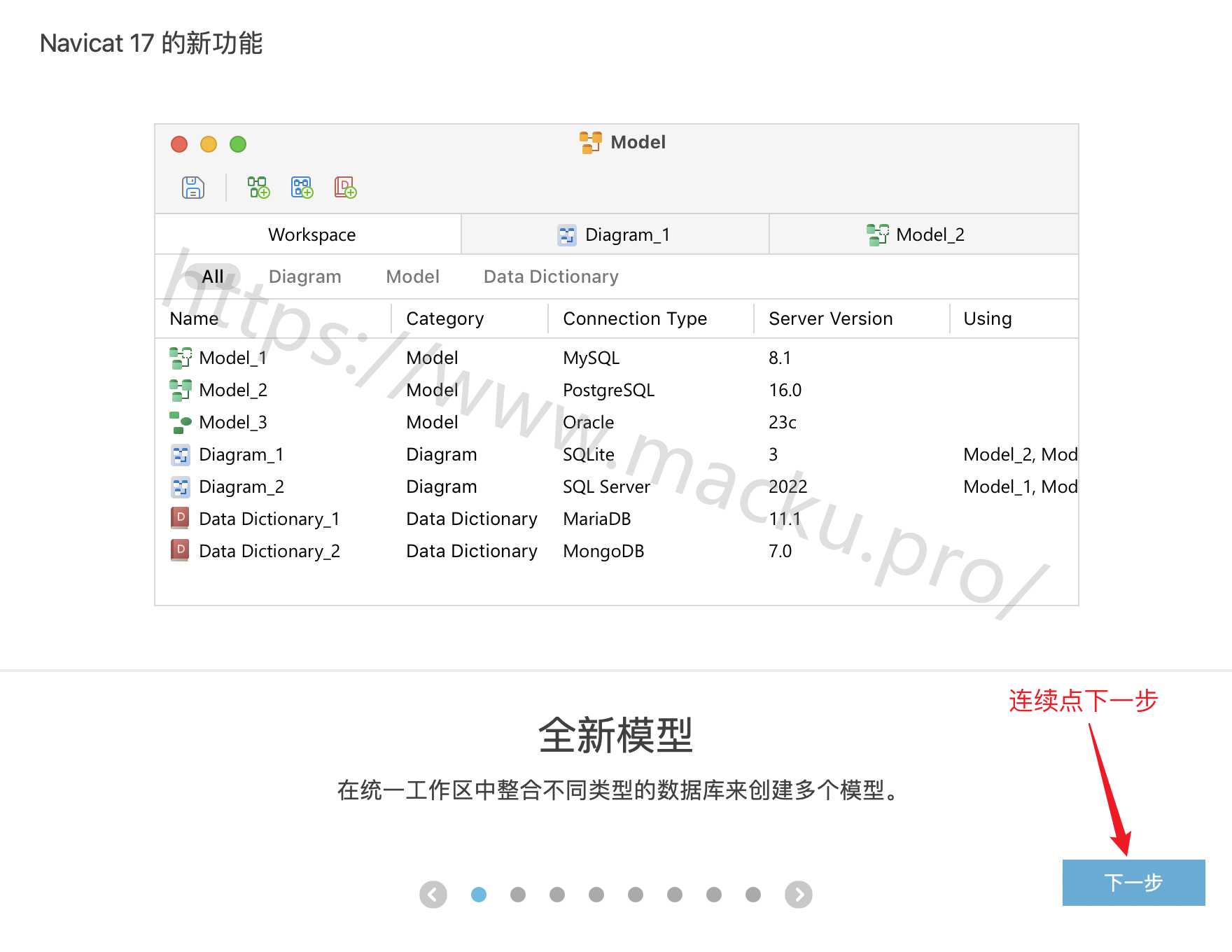Select the Data Dictionary filter

(x=552, y=276)
